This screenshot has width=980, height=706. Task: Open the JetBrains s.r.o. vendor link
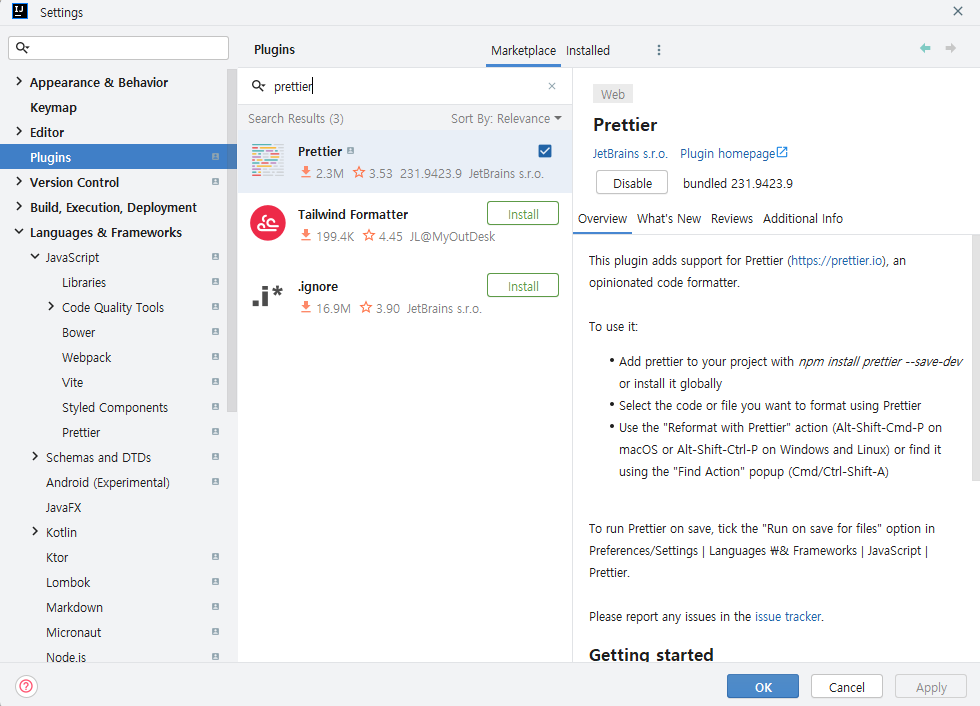(630, 154)
